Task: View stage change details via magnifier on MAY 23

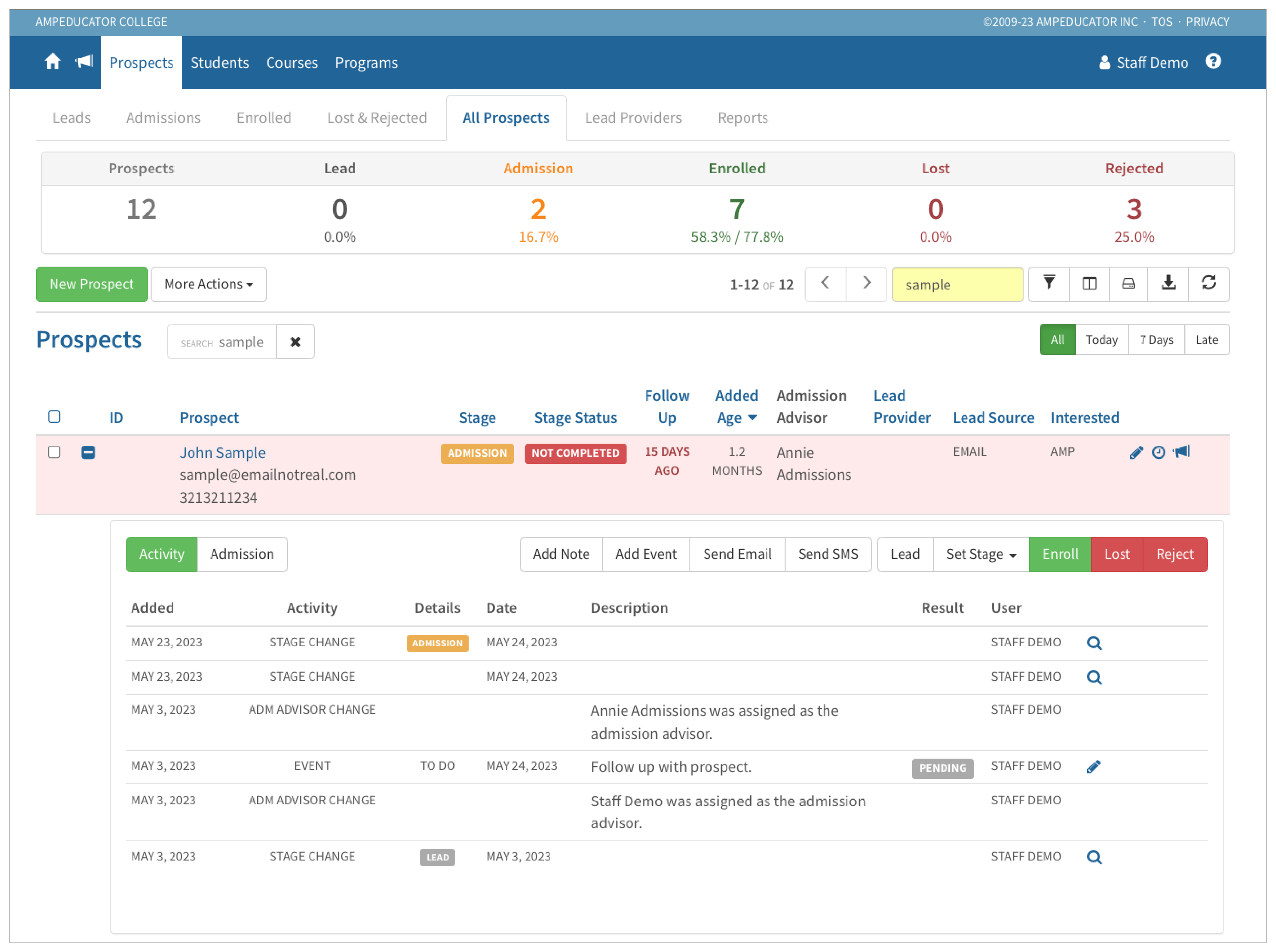Action: (x=1094, y=643)
